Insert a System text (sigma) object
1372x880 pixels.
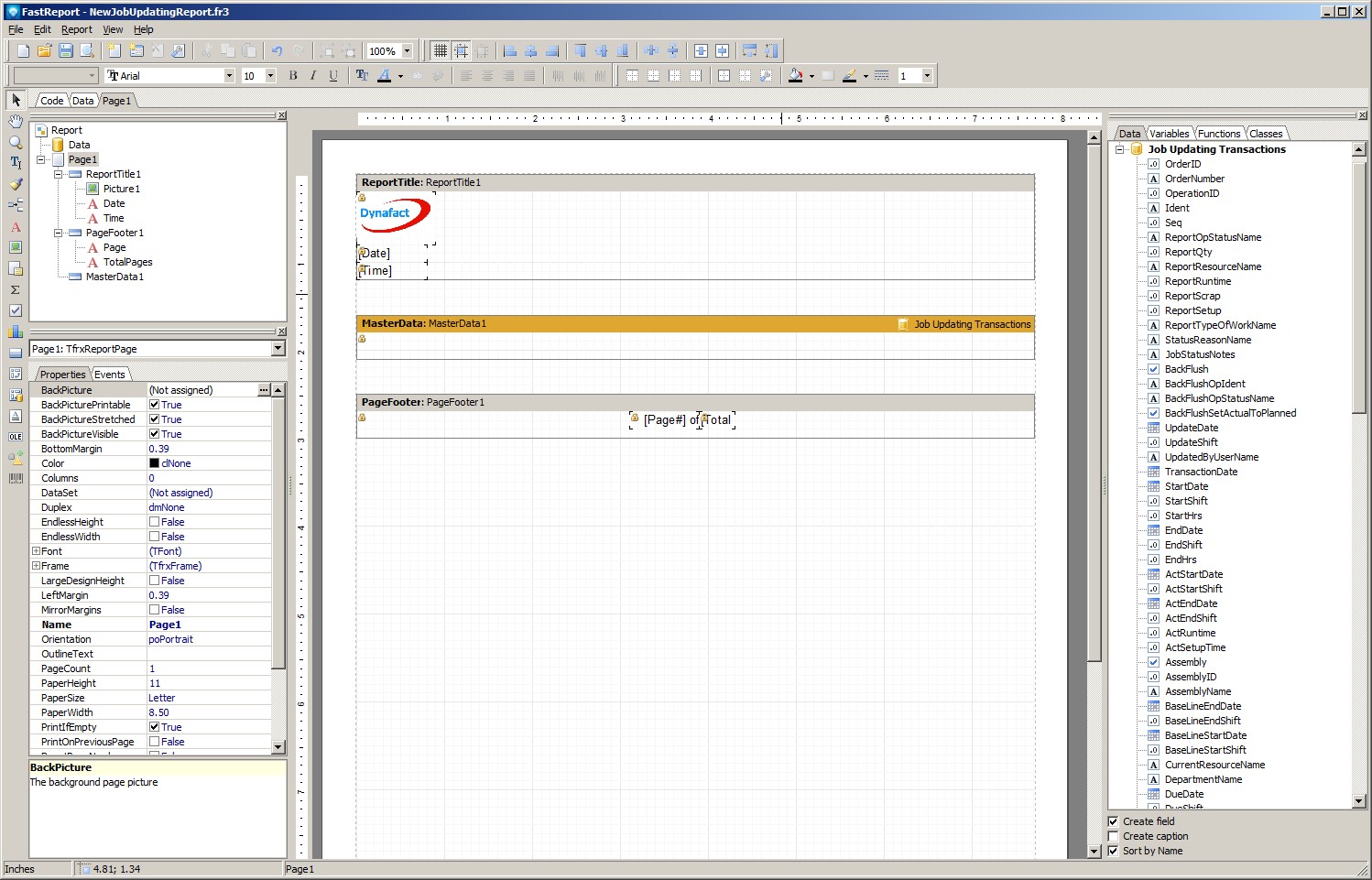tap(16, 289)
